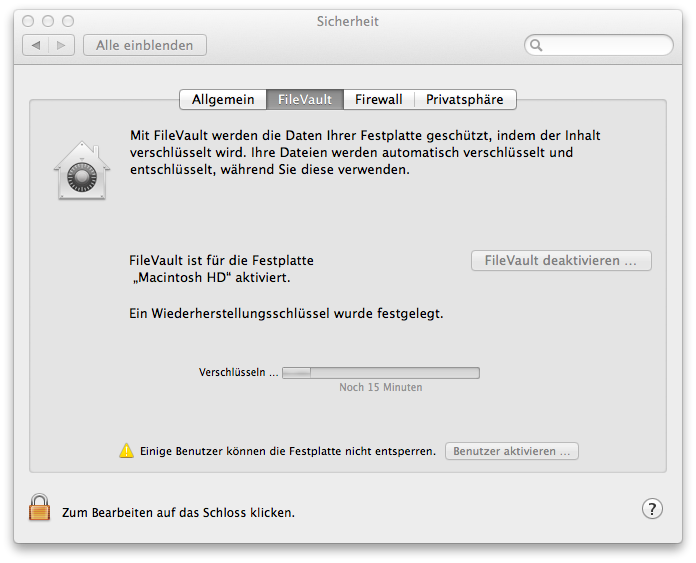Close the Sicherheit window
The height and width of the screenshot is (563, 696).
28,21
